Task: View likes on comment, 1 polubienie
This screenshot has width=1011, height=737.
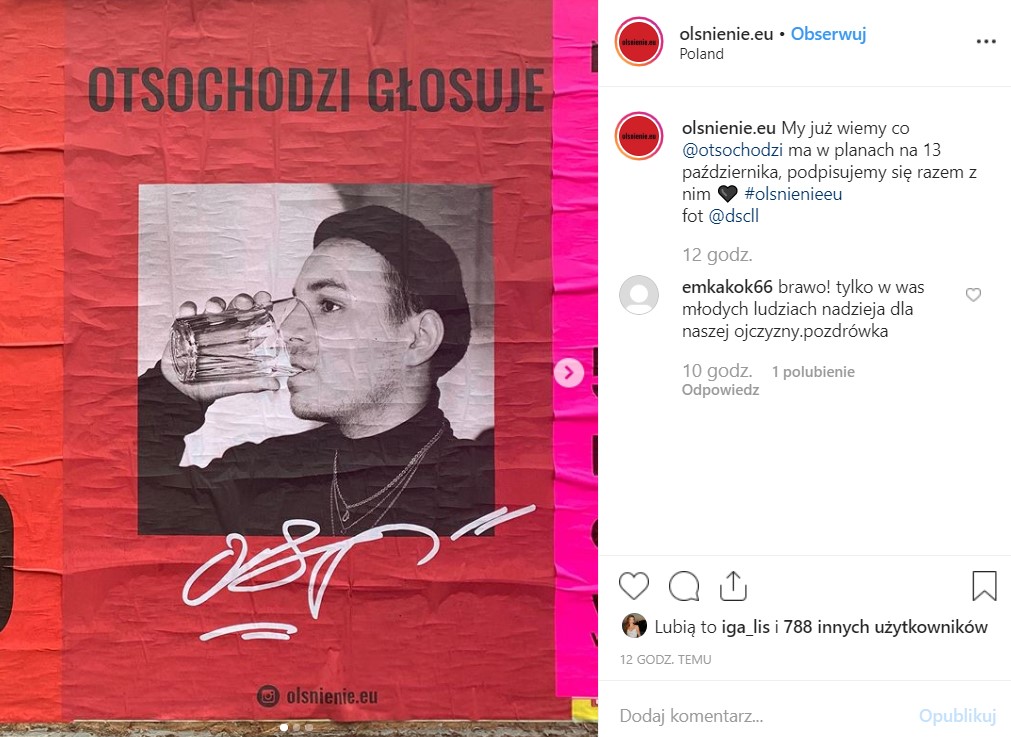Action: click(813, 372)
